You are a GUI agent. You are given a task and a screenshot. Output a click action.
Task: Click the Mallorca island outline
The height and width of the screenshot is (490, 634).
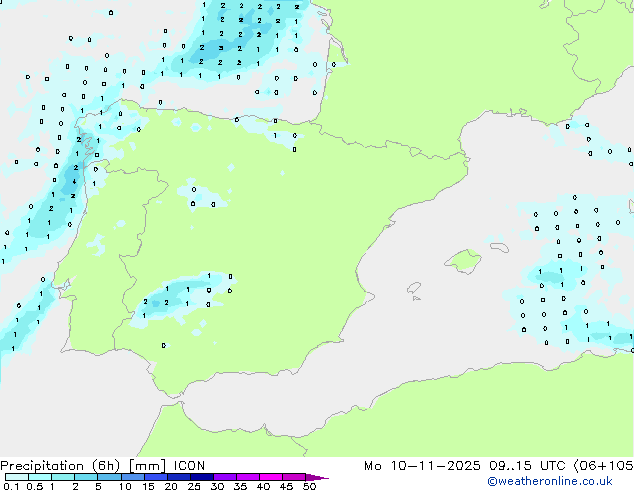463,262
